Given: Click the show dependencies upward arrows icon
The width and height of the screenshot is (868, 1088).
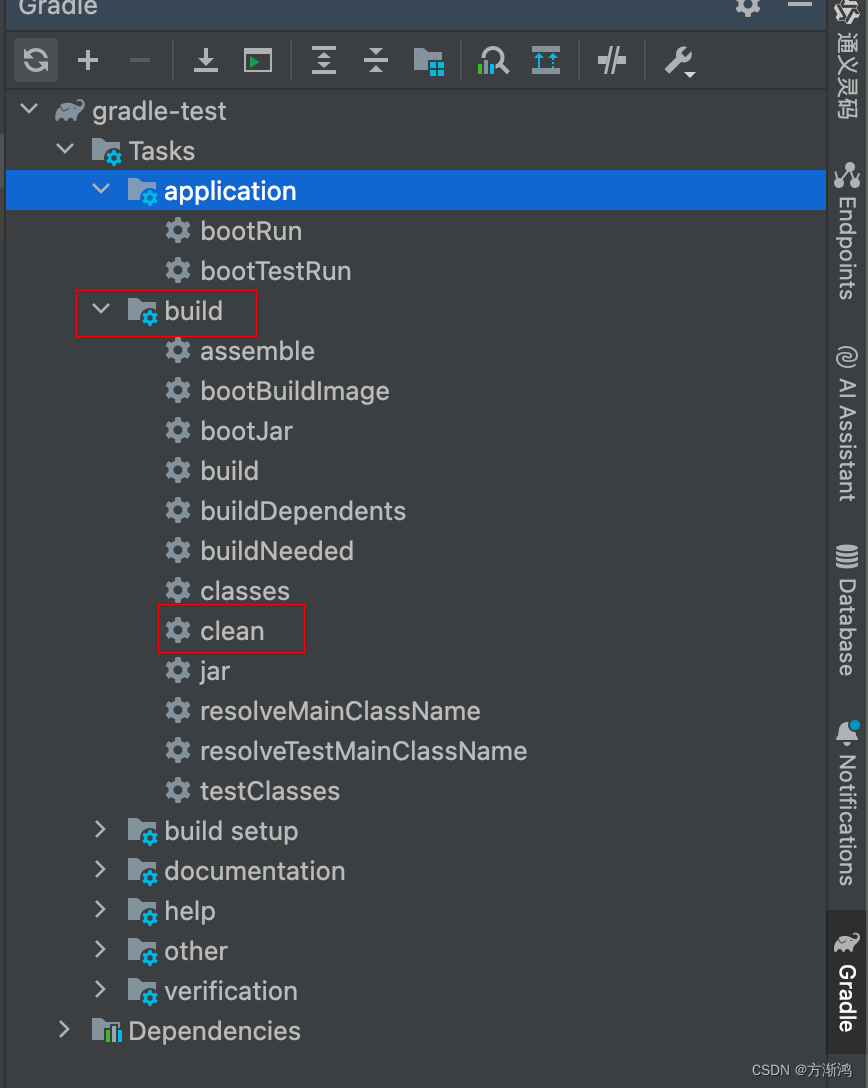Looking at the screenshot, I should (x=546, y=60).
